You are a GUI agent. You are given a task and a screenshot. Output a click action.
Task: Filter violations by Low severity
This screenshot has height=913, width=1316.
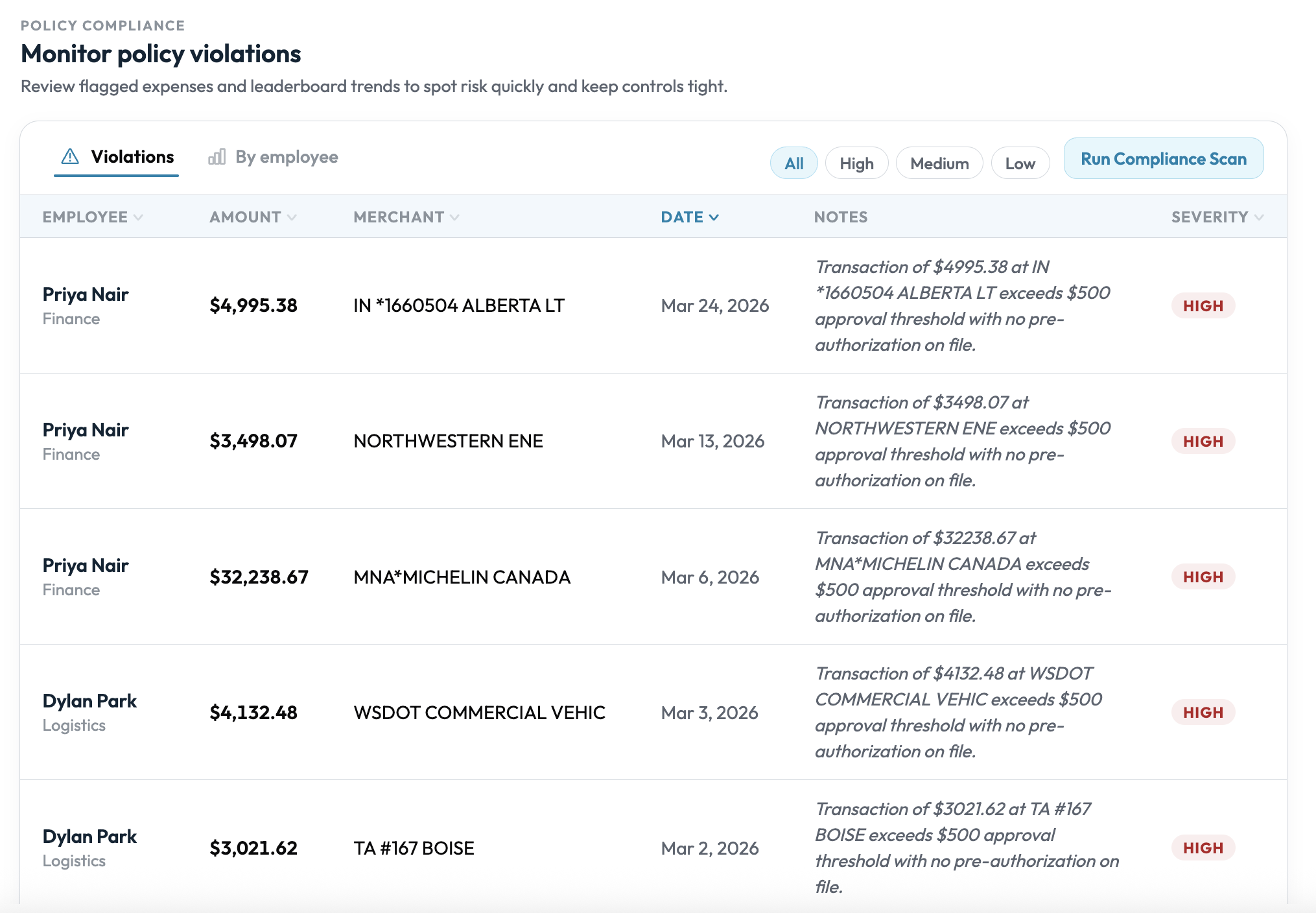pos(1020,163)
